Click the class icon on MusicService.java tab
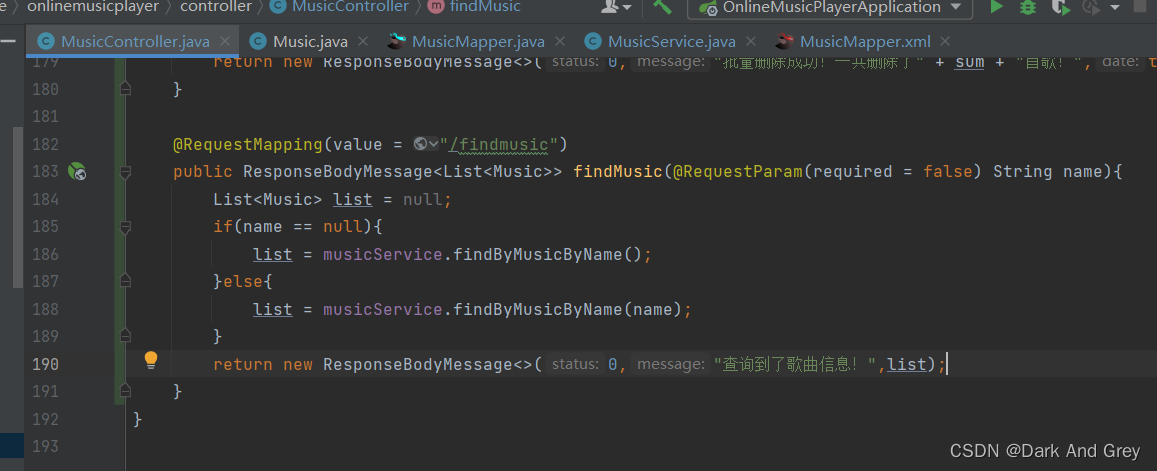The image size is (1157, 471). coord(593,41)
